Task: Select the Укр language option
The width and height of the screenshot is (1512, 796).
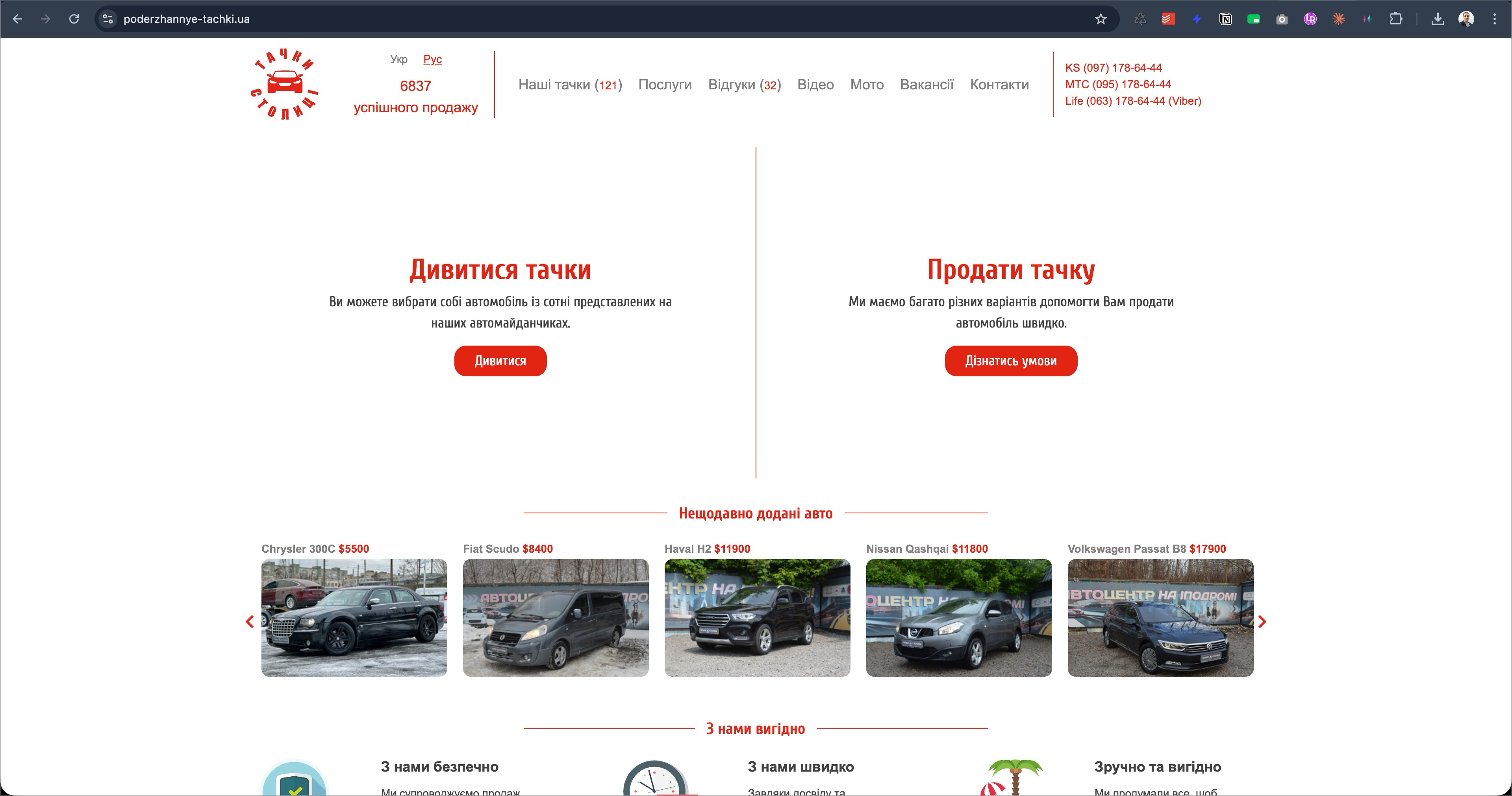Action: click(398, 59)
